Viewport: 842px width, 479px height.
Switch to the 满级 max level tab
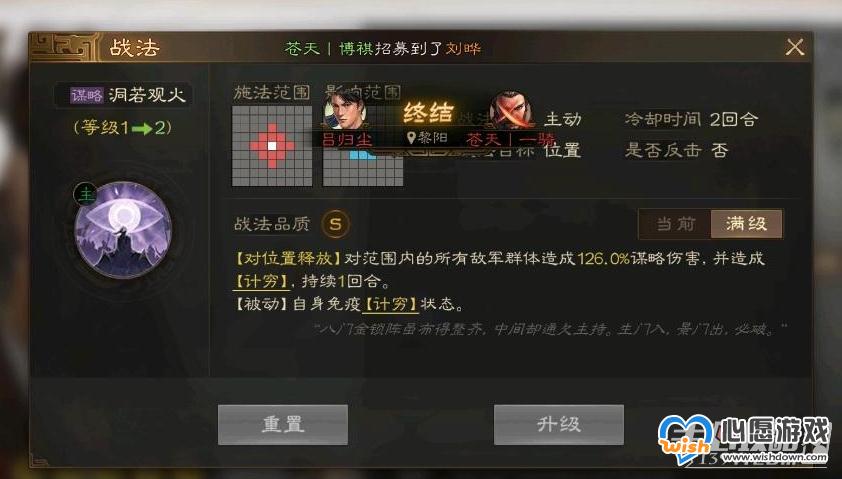(746, 223)
